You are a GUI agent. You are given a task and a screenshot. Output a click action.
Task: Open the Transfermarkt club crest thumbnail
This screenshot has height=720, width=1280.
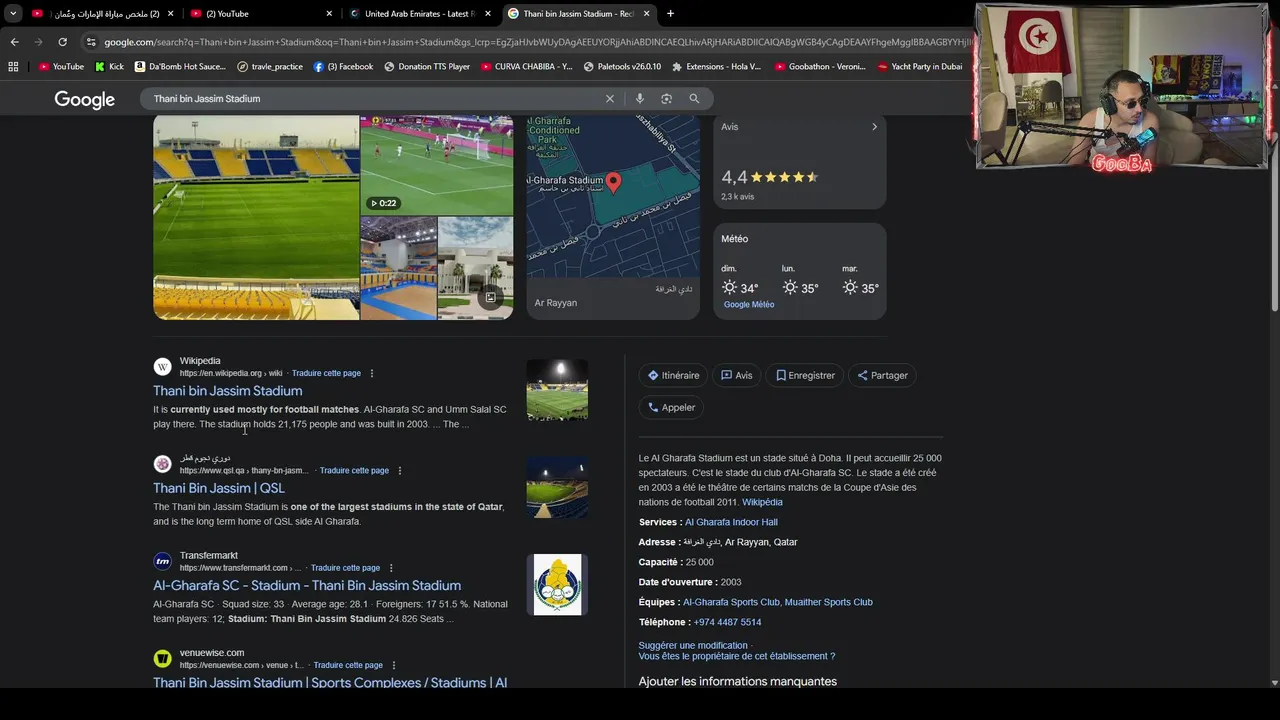click(557, 585)
